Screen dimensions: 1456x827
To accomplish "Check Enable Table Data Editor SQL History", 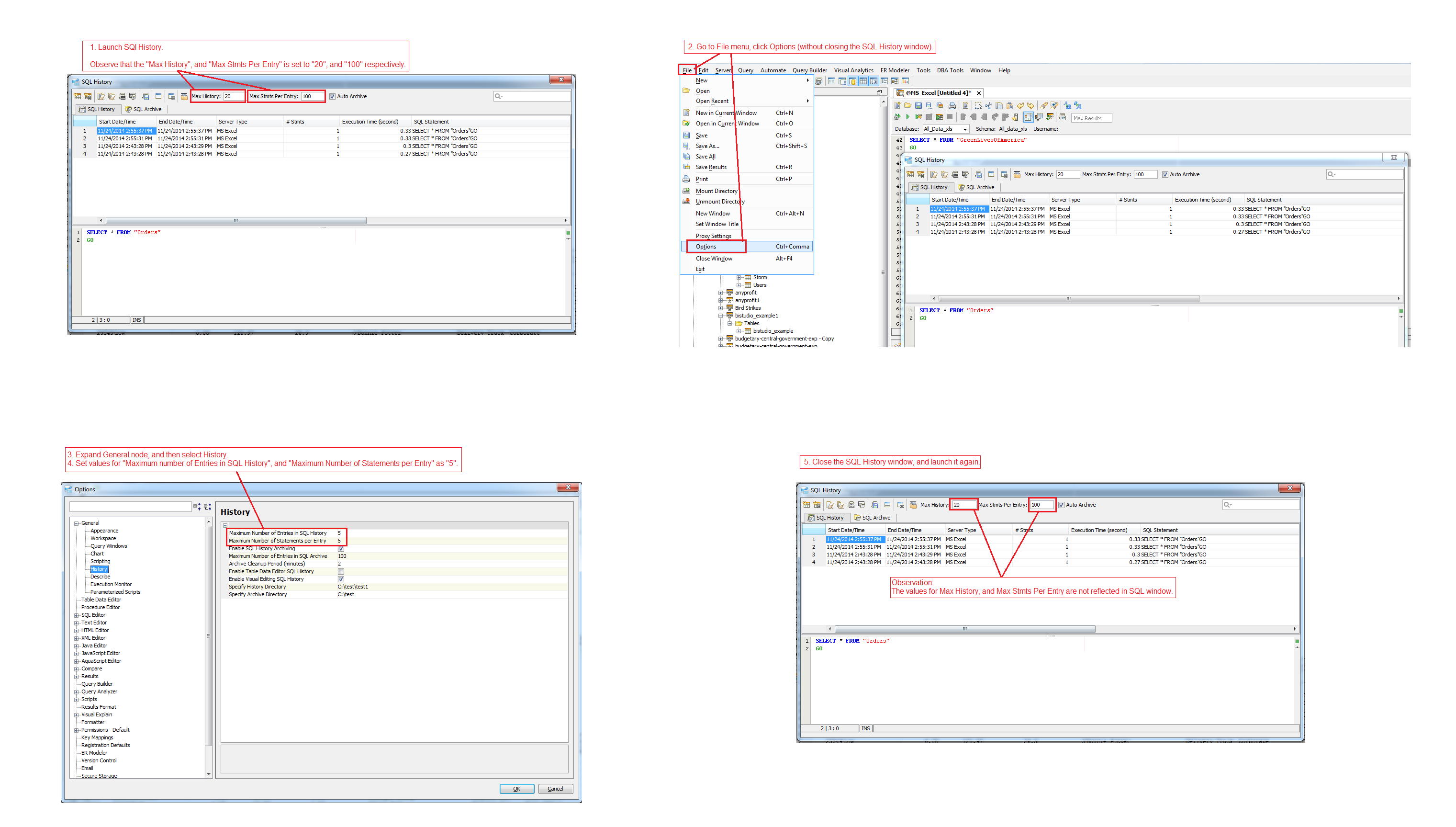I will coord(341,571).
